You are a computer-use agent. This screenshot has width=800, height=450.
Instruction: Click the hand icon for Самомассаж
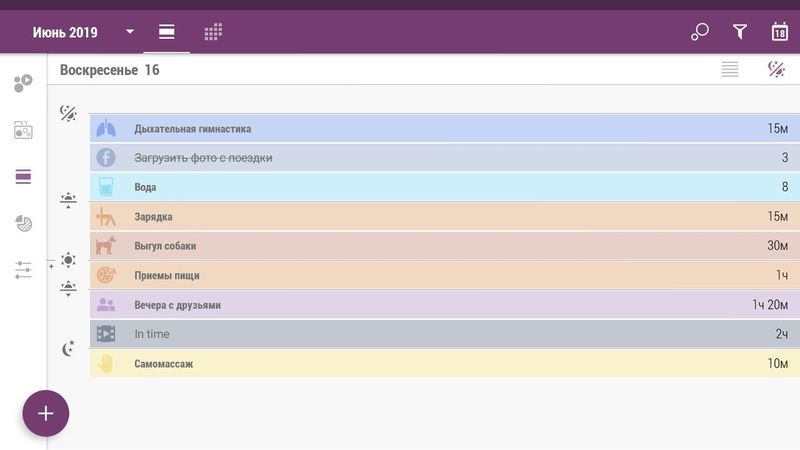106,363
